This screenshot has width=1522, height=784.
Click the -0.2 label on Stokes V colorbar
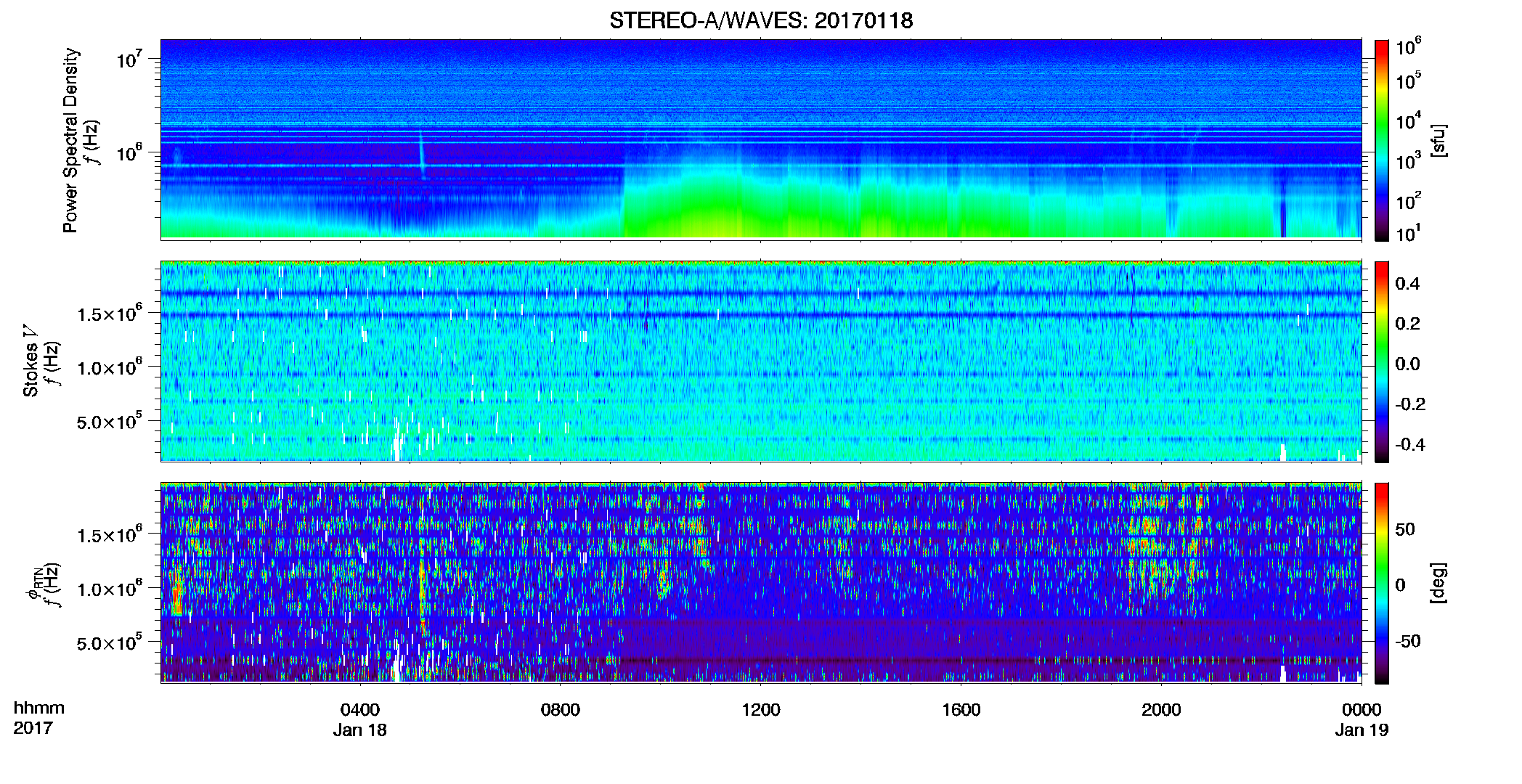1410,404
